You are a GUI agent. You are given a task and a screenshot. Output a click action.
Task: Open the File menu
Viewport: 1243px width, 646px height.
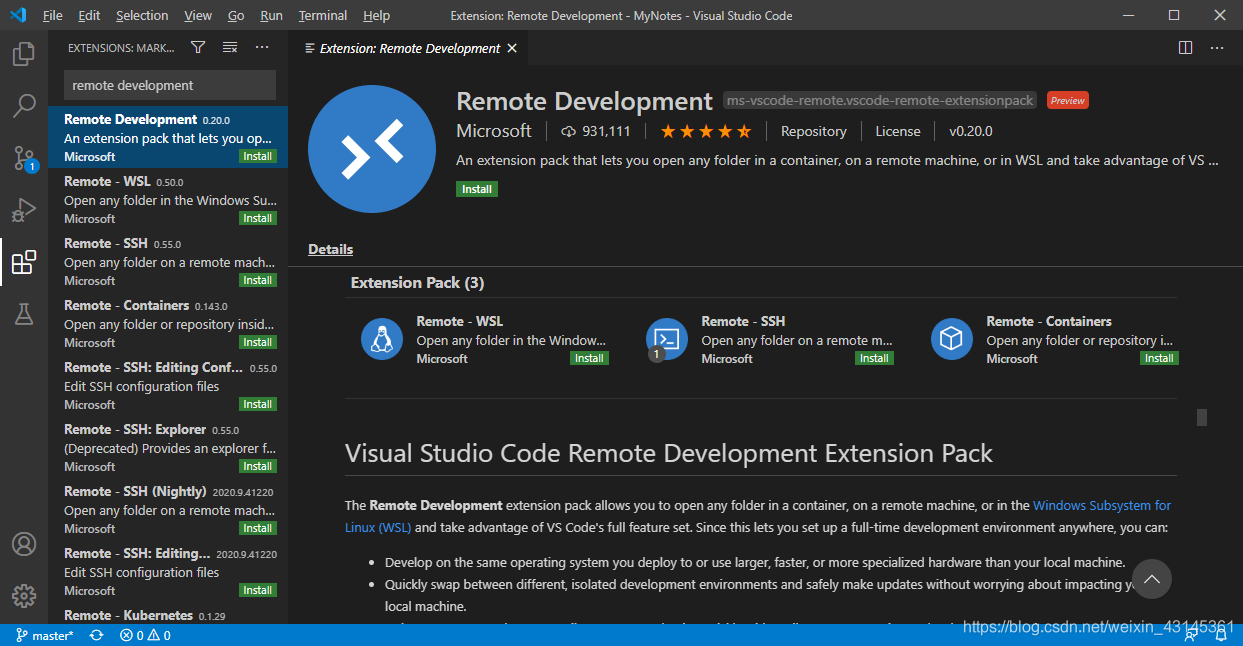53,15
